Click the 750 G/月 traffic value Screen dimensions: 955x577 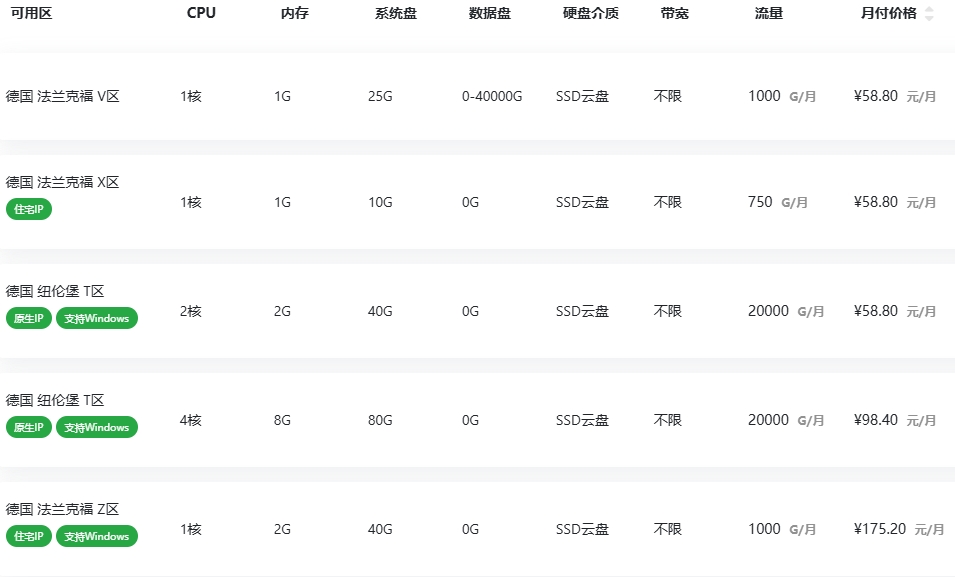778,202
